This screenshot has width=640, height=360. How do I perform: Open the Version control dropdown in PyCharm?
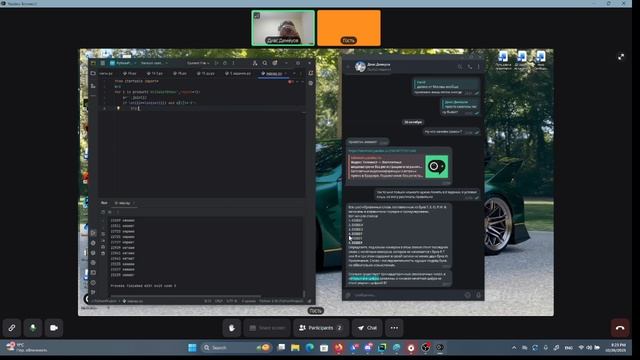click(153, 63)
